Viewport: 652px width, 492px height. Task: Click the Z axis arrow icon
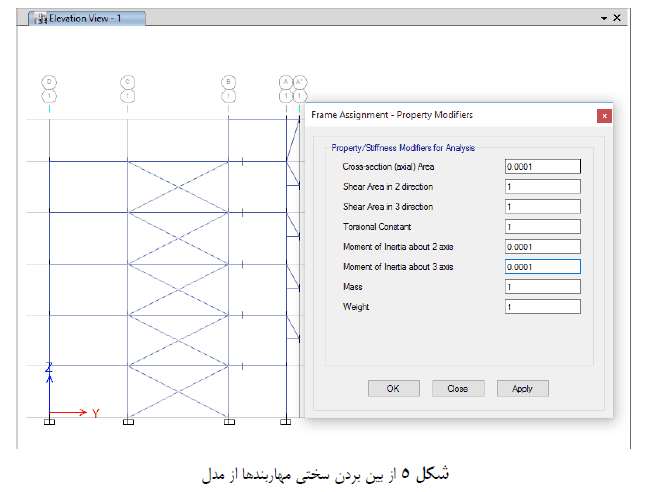(x=49, y=371)
